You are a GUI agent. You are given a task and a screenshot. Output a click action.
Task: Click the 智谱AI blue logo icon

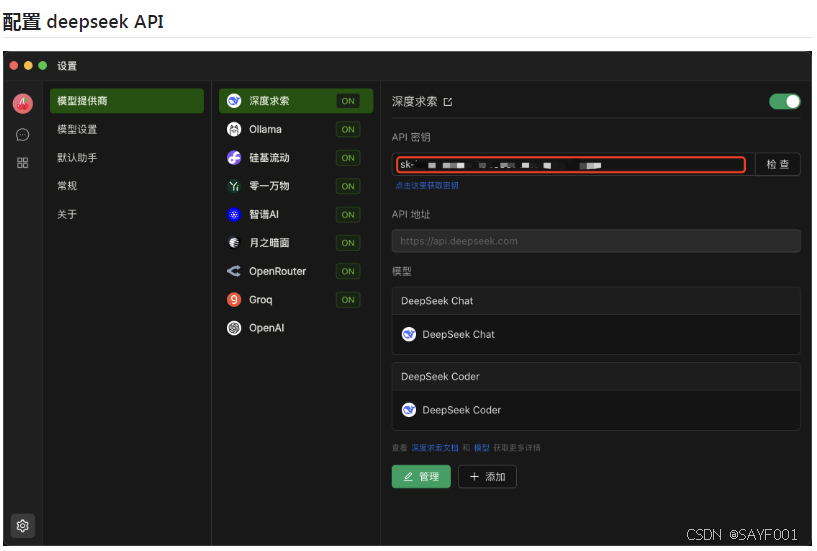click(x=234, y=214)
